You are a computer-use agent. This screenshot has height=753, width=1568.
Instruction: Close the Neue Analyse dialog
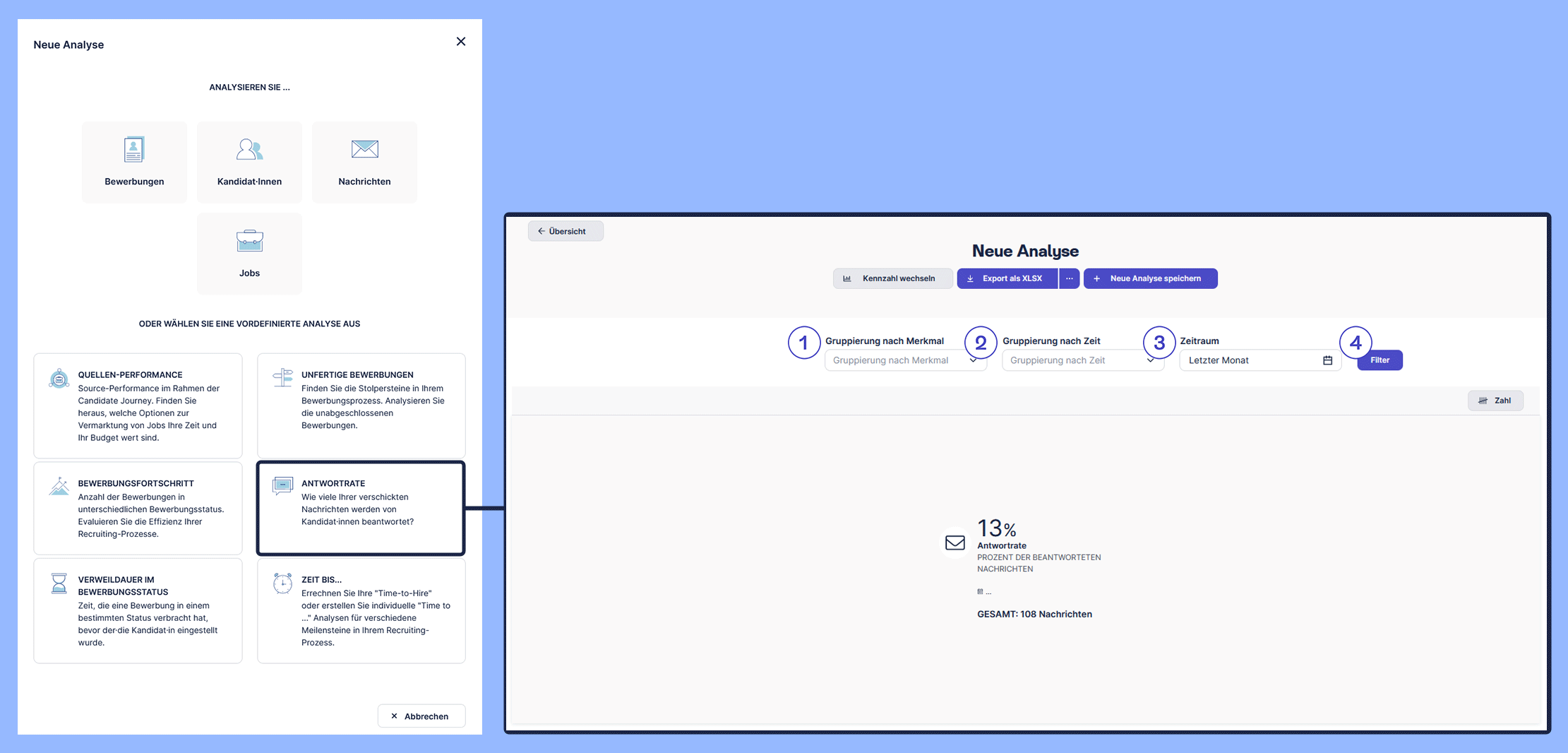(460, 42)
